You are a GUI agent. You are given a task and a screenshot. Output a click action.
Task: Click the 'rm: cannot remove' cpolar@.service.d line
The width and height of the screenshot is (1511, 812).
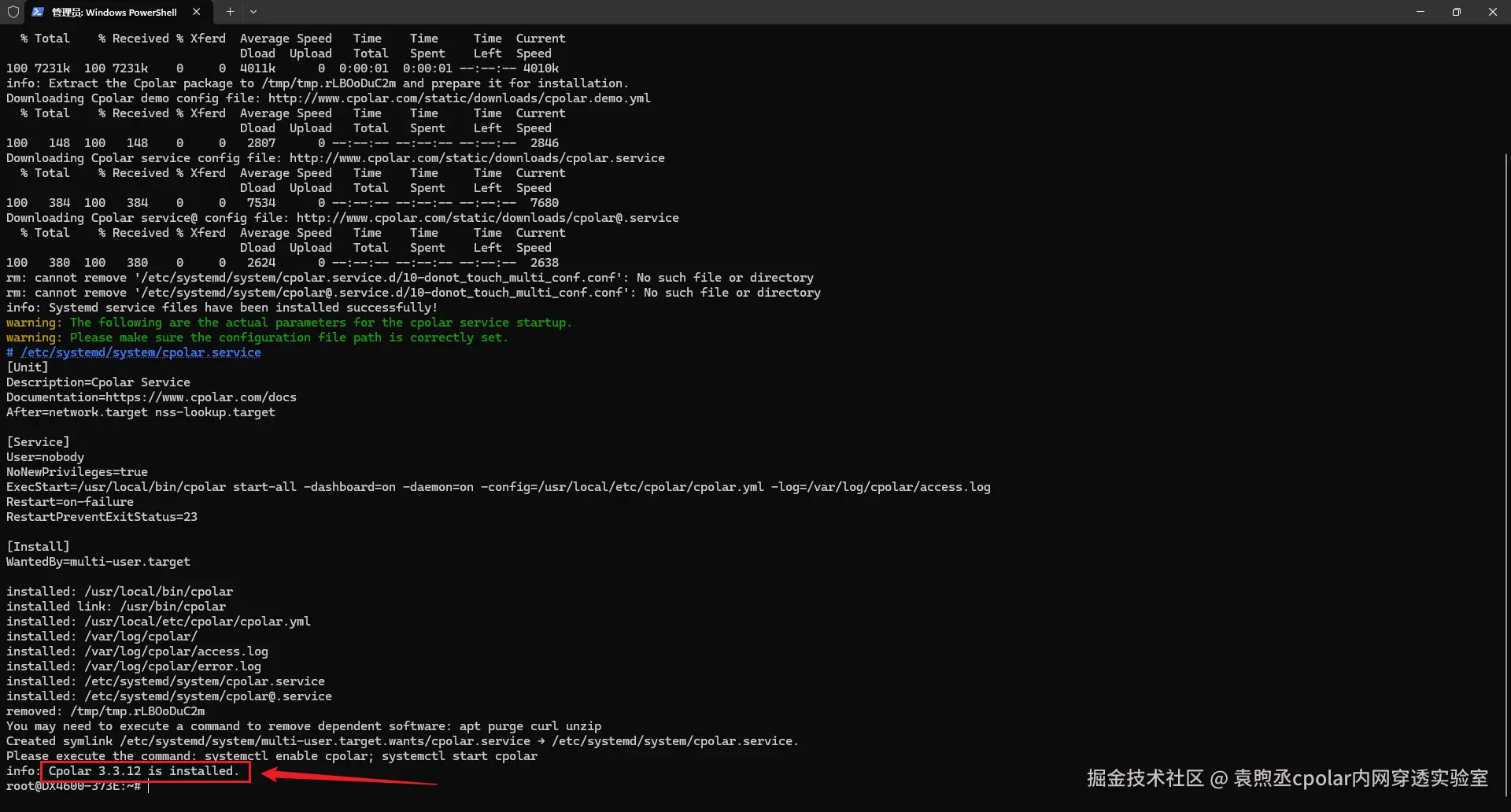(414, 293)
